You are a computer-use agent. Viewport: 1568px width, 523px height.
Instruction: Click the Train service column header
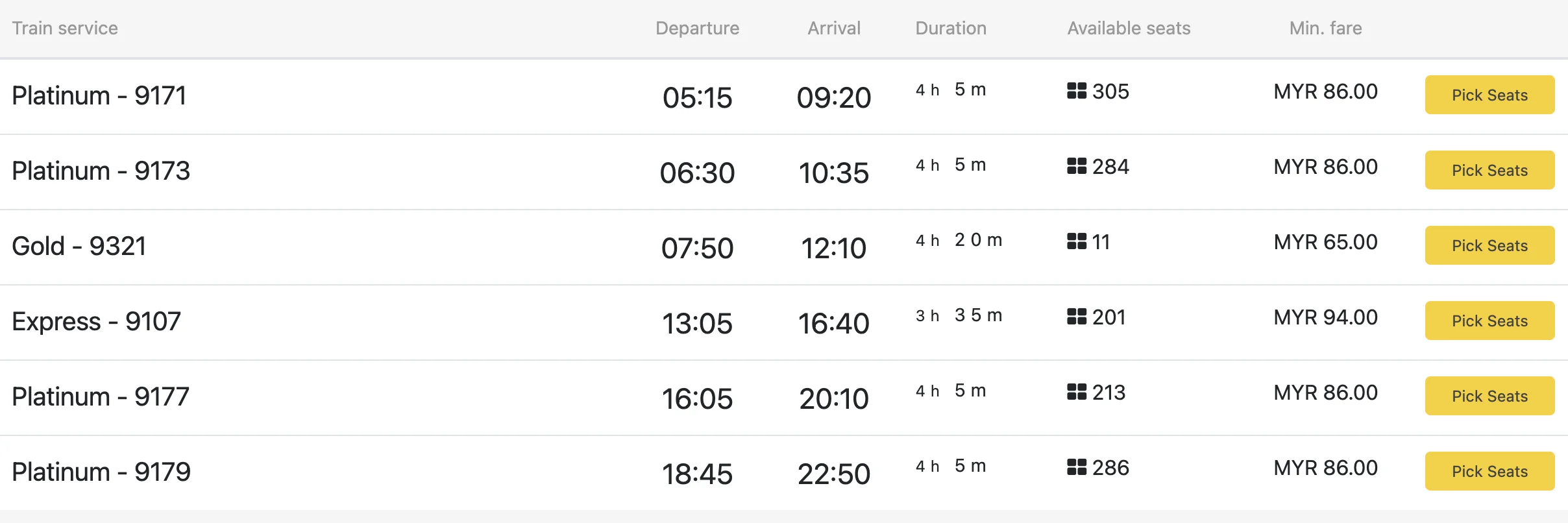coord(65,29)
